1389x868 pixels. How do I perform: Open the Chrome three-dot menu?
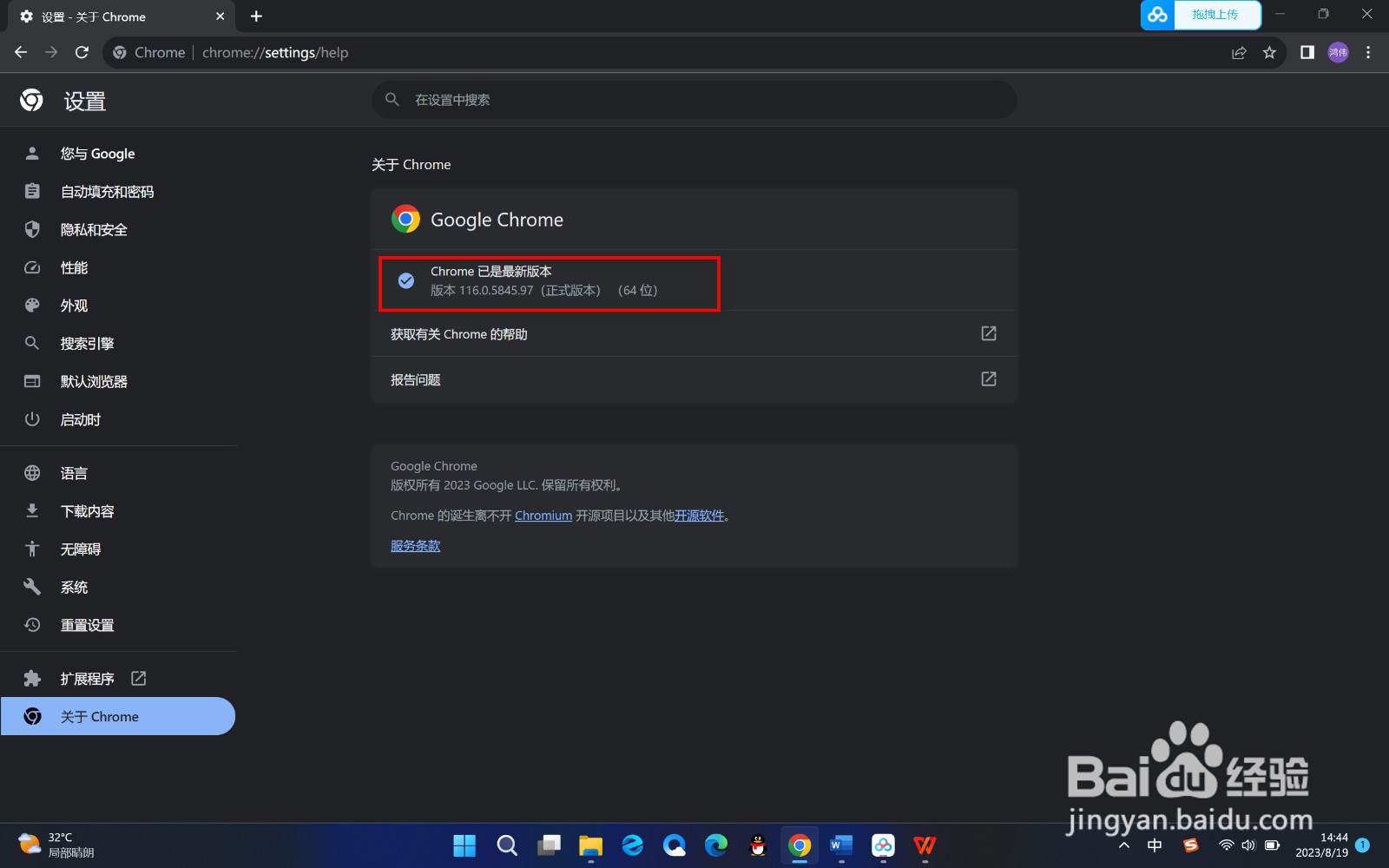click(1368, 52)
